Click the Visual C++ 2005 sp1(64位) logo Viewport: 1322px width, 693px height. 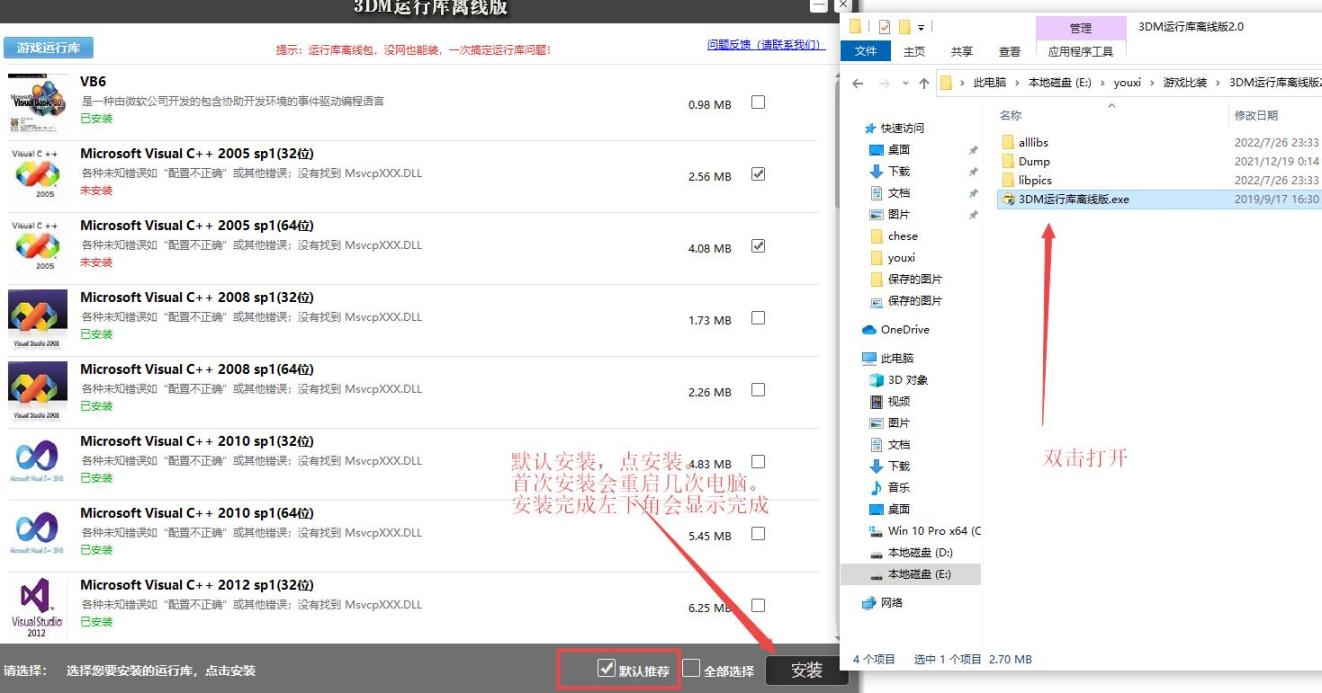(x=38, y=248)
